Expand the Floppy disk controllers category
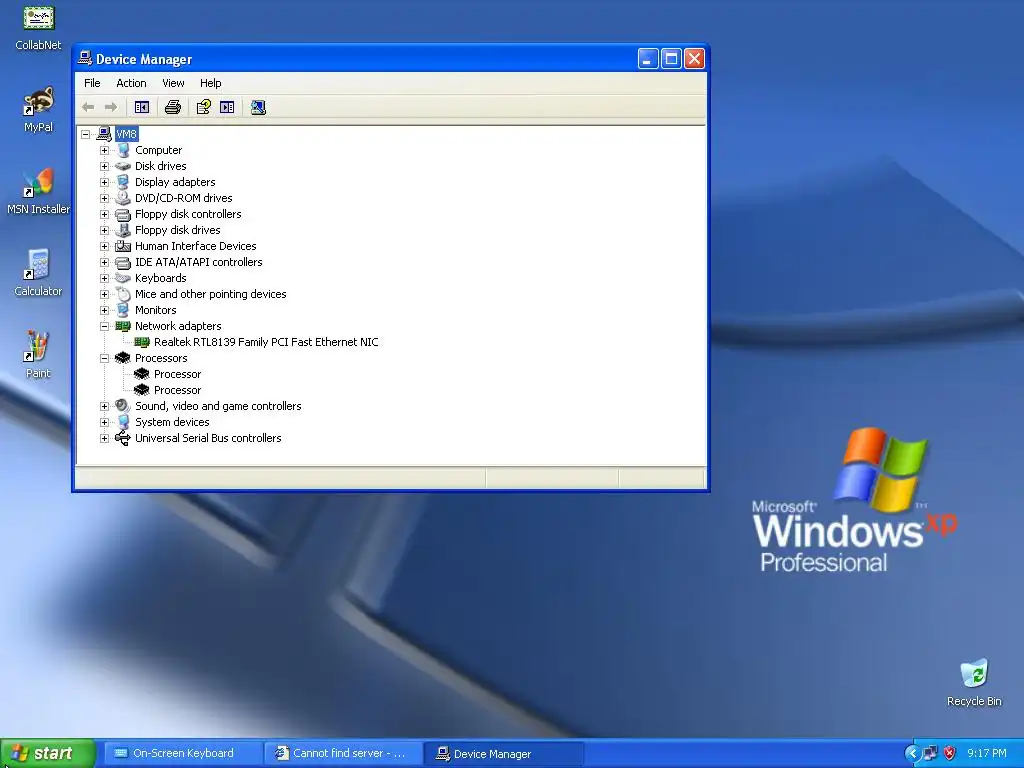Image resolution: width=1024 pixels, height=768 pixels. 104,214
